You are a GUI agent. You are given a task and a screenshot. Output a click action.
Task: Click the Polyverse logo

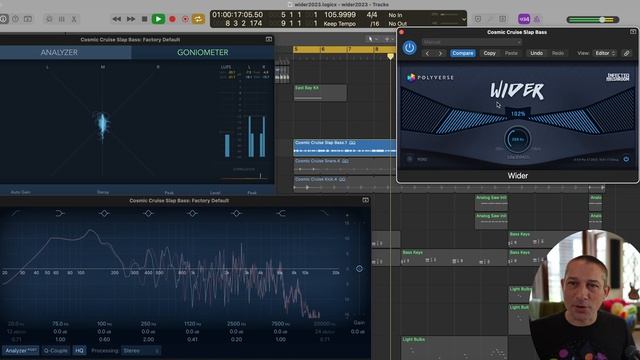pos(430,77)
